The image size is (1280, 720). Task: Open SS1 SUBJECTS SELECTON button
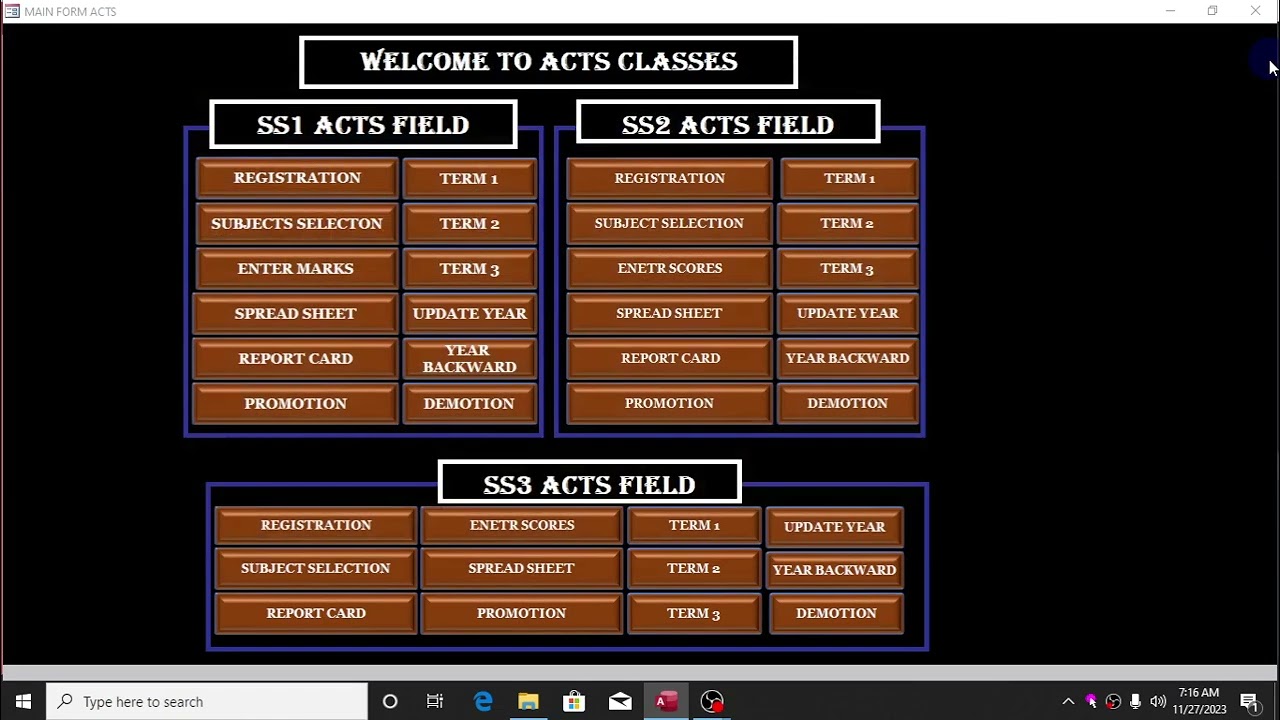coord(297,223)
